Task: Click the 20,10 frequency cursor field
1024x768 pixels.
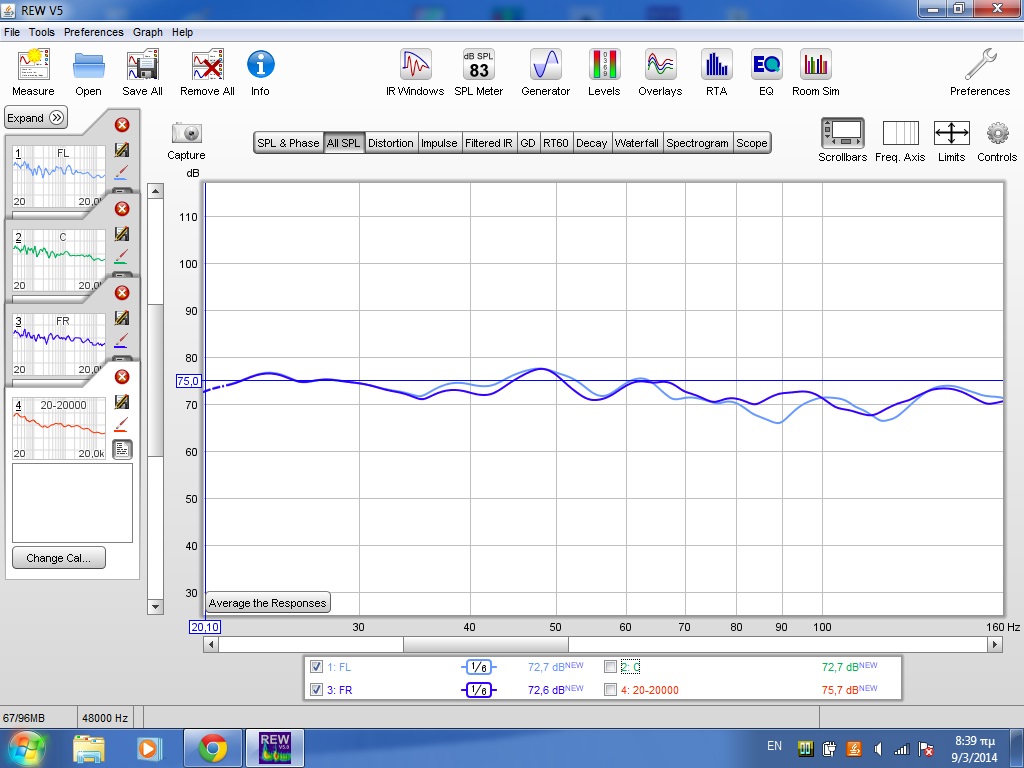Action: pyautogui.click(x=205, y=627)
